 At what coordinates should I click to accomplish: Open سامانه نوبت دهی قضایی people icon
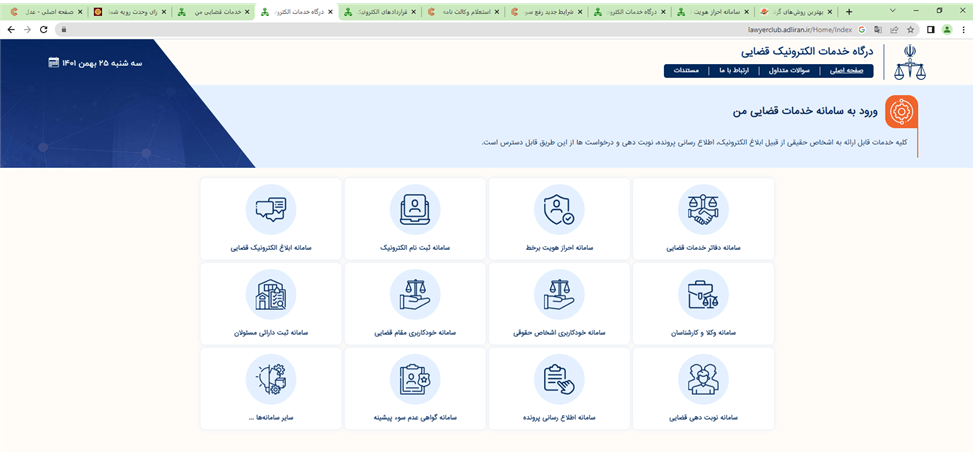tap(702, 380)
